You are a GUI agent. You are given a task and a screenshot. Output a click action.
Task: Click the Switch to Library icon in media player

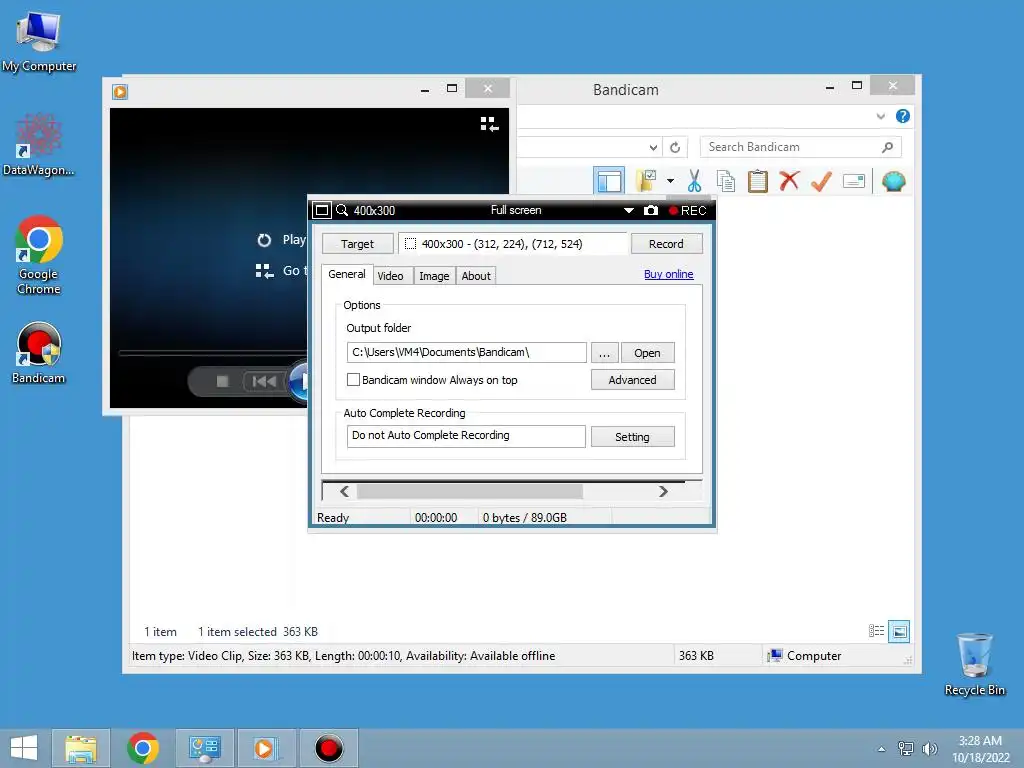click(489, 123)
